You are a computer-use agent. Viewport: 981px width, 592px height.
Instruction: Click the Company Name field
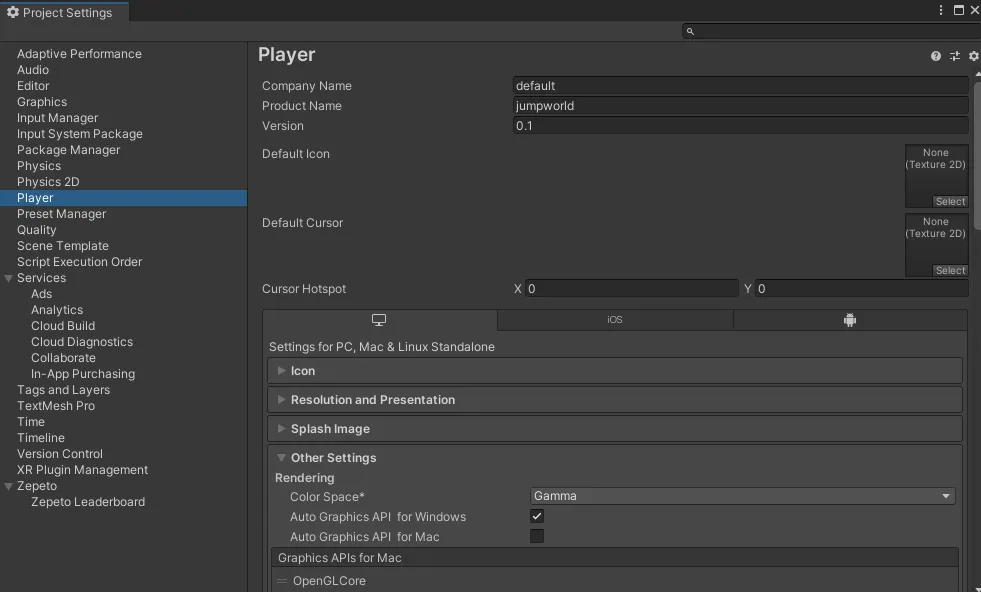(x=741, y=86)
